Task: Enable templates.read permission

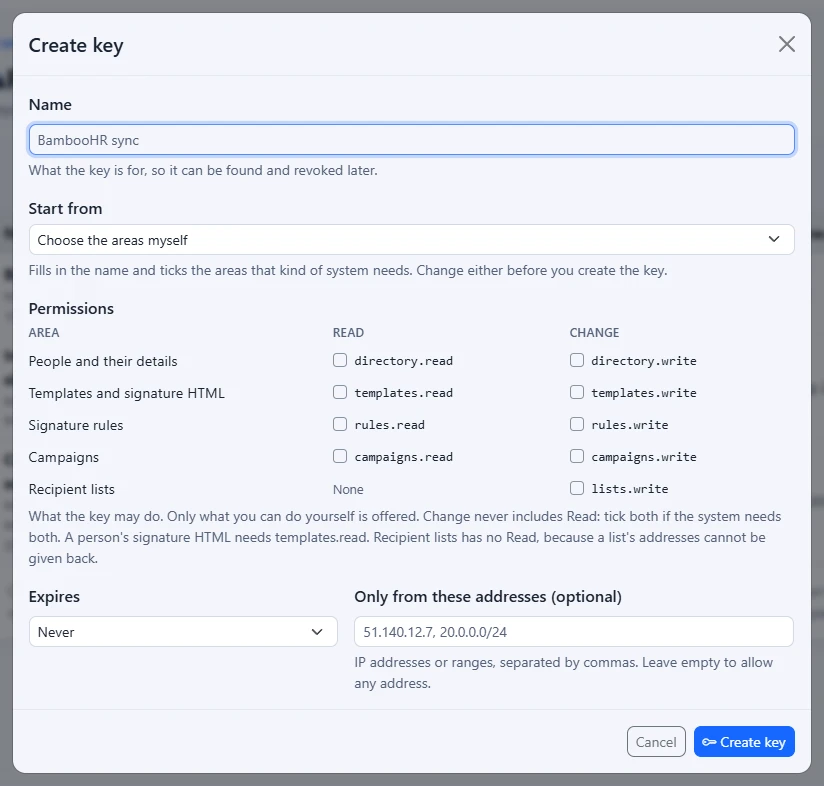Action: (x=340, y=392)
